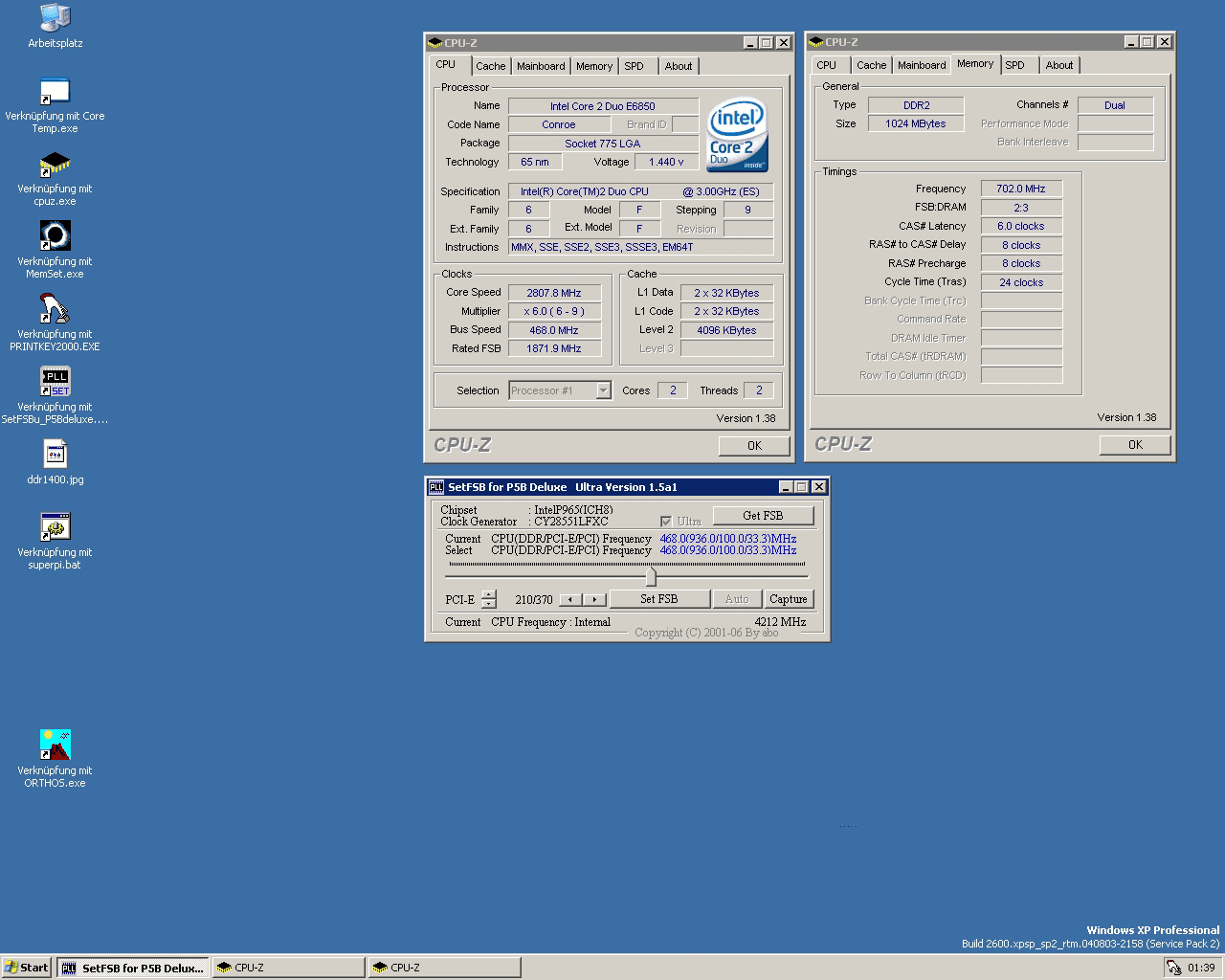Switch to Cache tab in left CPU-Z window
This screenshot has height=980, width=1225.
click(x=491, y=66)
